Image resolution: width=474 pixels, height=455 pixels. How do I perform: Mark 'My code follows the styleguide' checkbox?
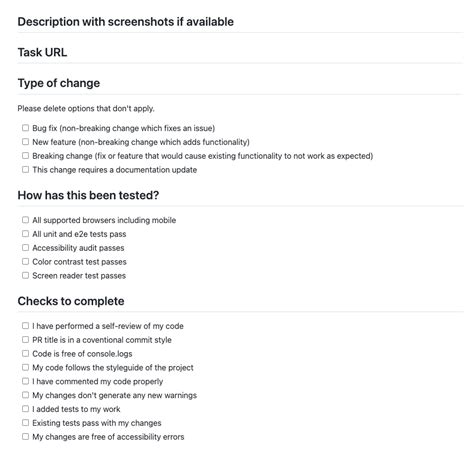25,367
